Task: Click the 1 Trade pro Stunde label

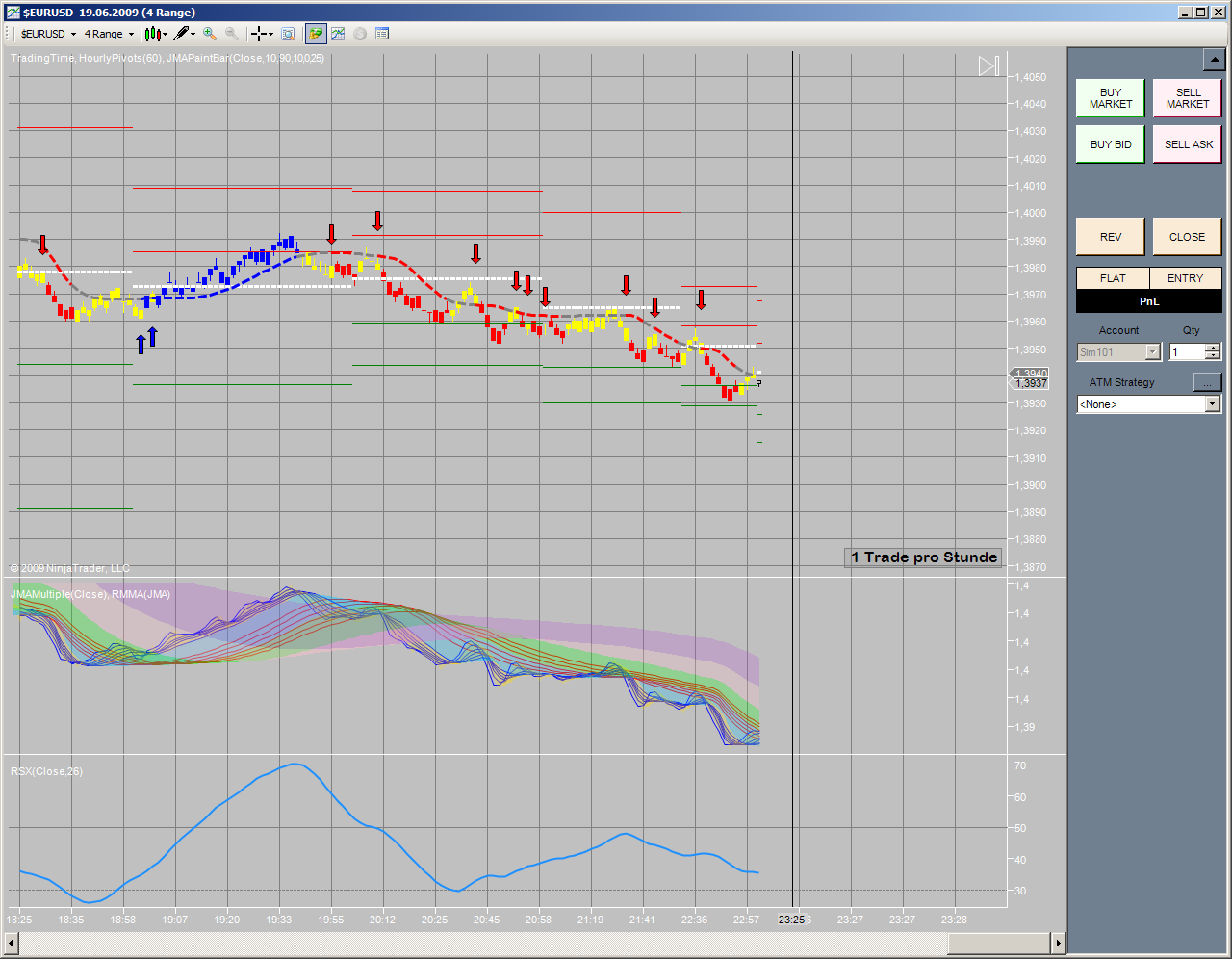Action: (x=924, y=557)
